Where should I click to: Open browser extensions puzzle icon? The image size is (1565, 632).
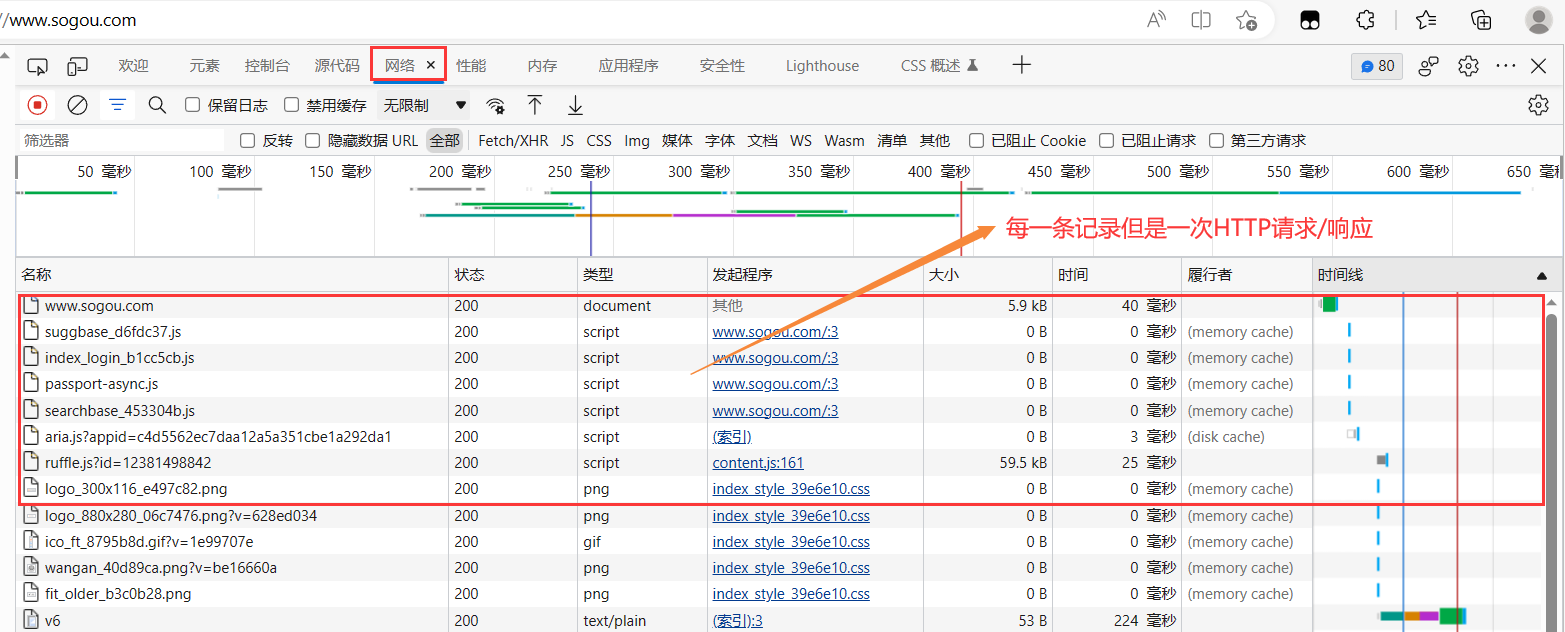(1365, 20)
